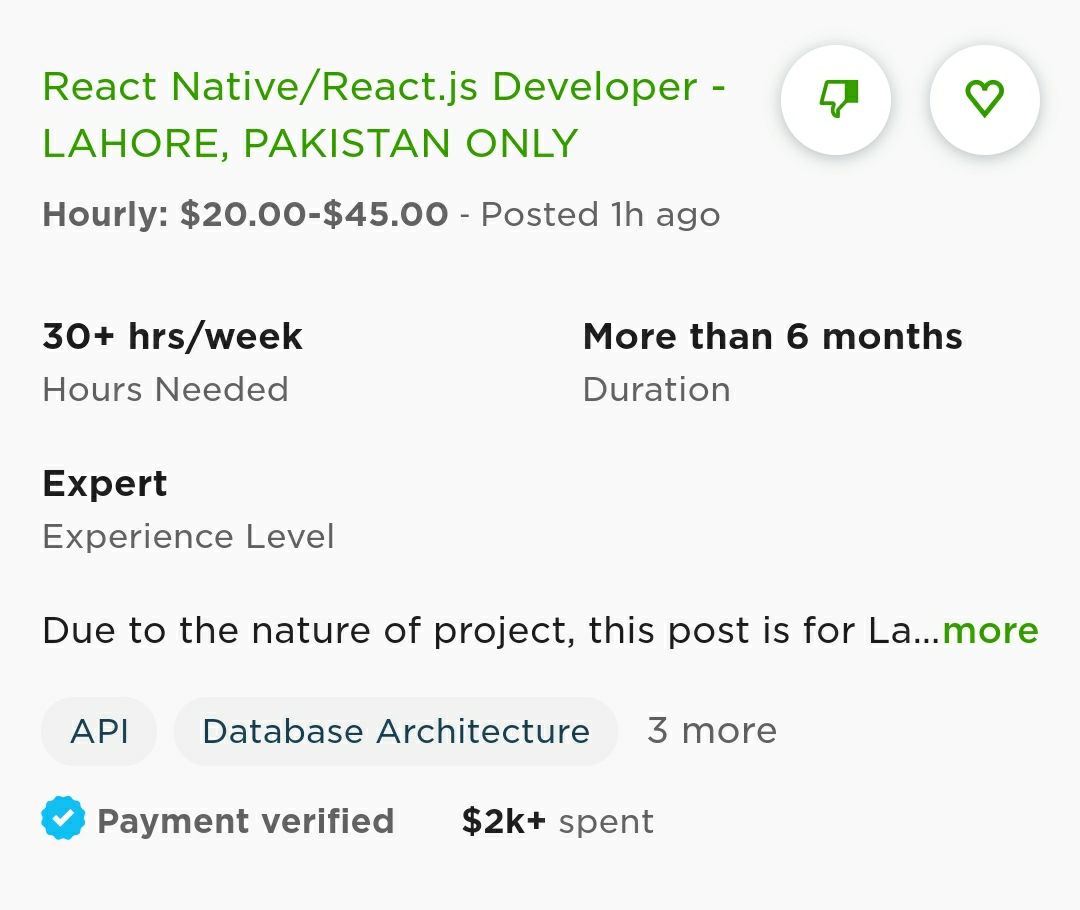
Task: Click the Payment verified badge icon
Action: pyautogui.click(x=63, y=818)
